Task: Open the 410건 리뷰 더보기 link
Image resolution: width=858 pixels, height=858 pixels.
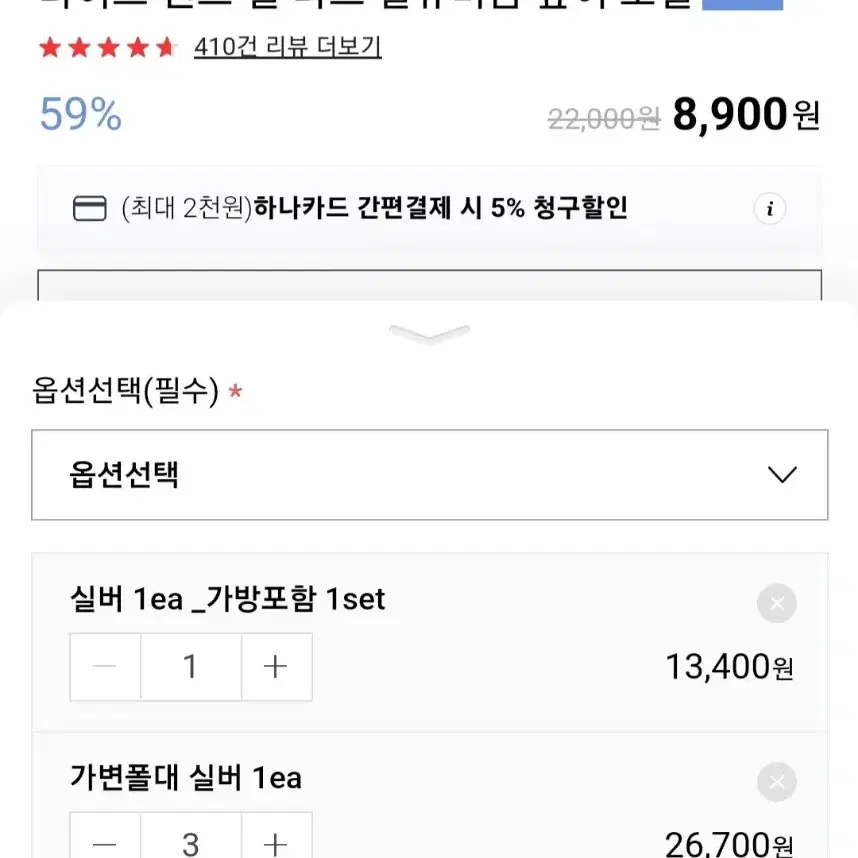Action: pyautogui.click(x=288, y=47)
